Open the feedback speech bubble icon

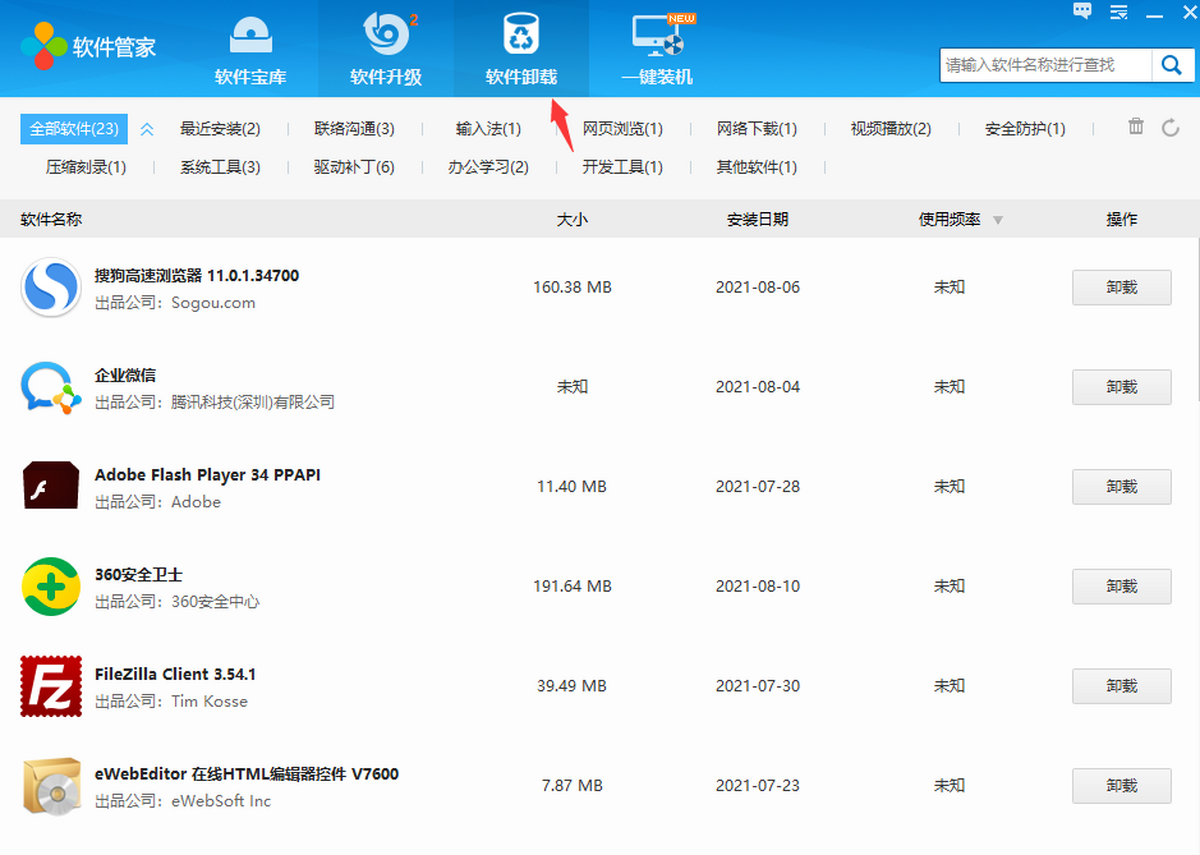point(1082,11)
